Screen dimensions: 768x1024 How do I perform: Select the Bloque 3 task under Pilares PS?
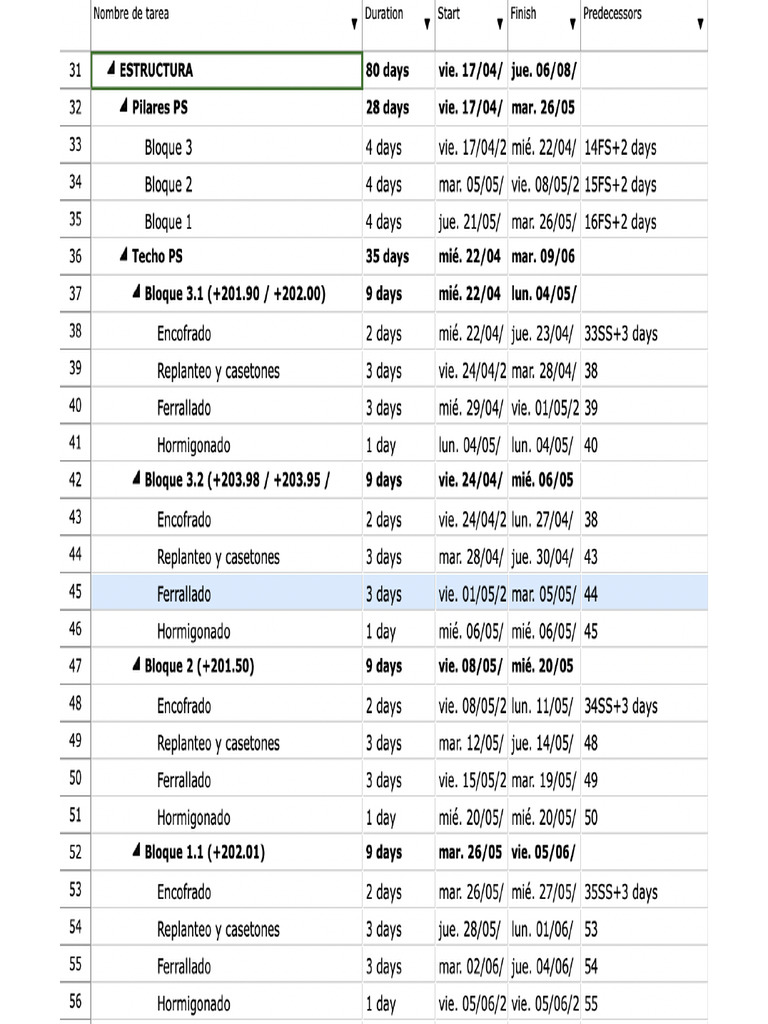point(168,147)
